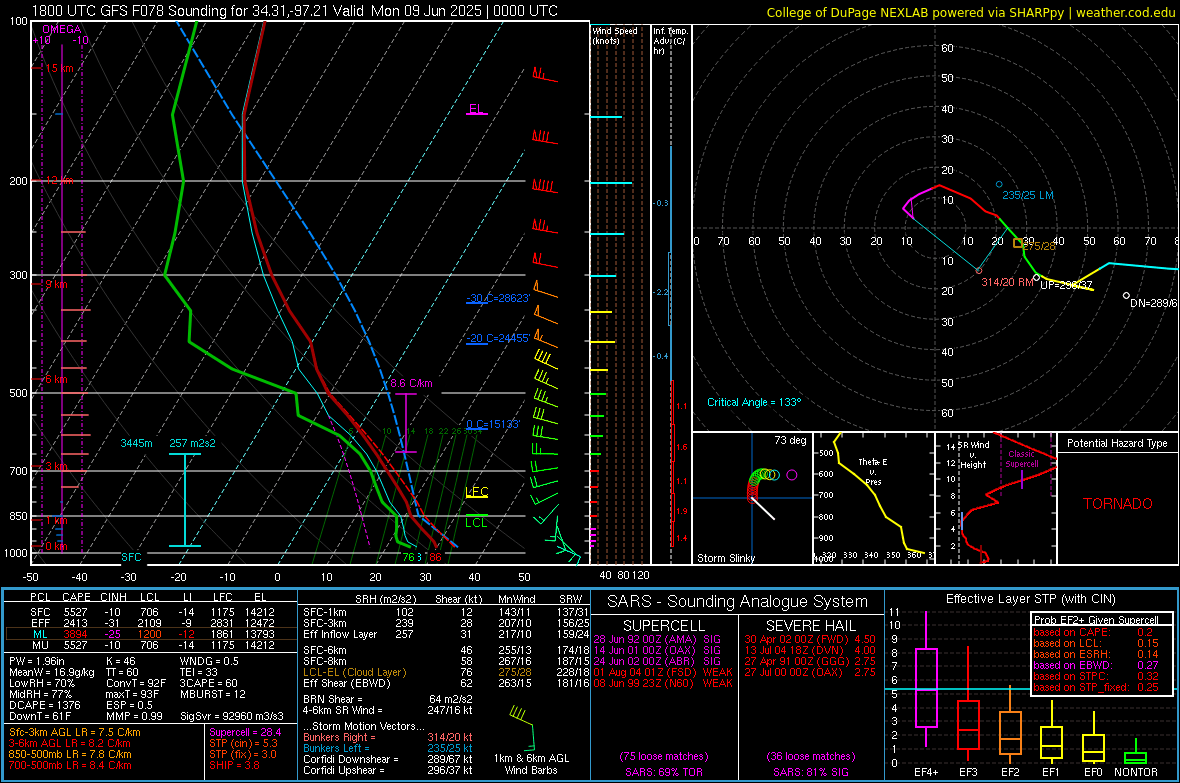Click the UP=296/37 Corfidi upshear marker
This screenshot has height=783, width=1180.
[1037, 278]
